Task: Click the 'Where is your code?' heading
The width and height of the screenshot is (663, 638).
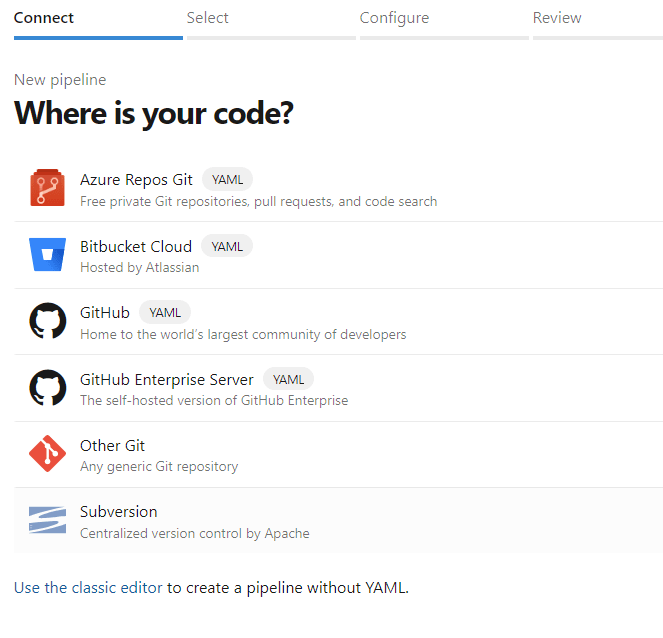Action: (x=153, y=113)
